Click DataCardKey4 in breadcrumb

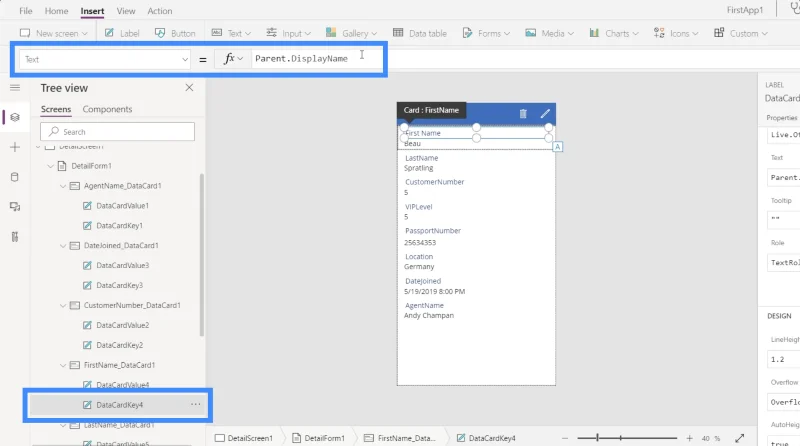tap(487, 438)
